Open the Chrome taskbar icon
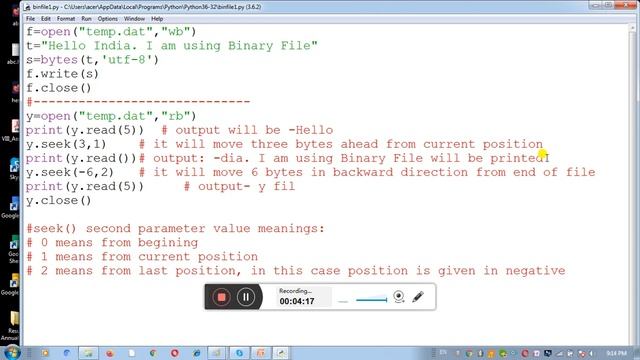Viewport: 640px width, 360px height. 153,353
